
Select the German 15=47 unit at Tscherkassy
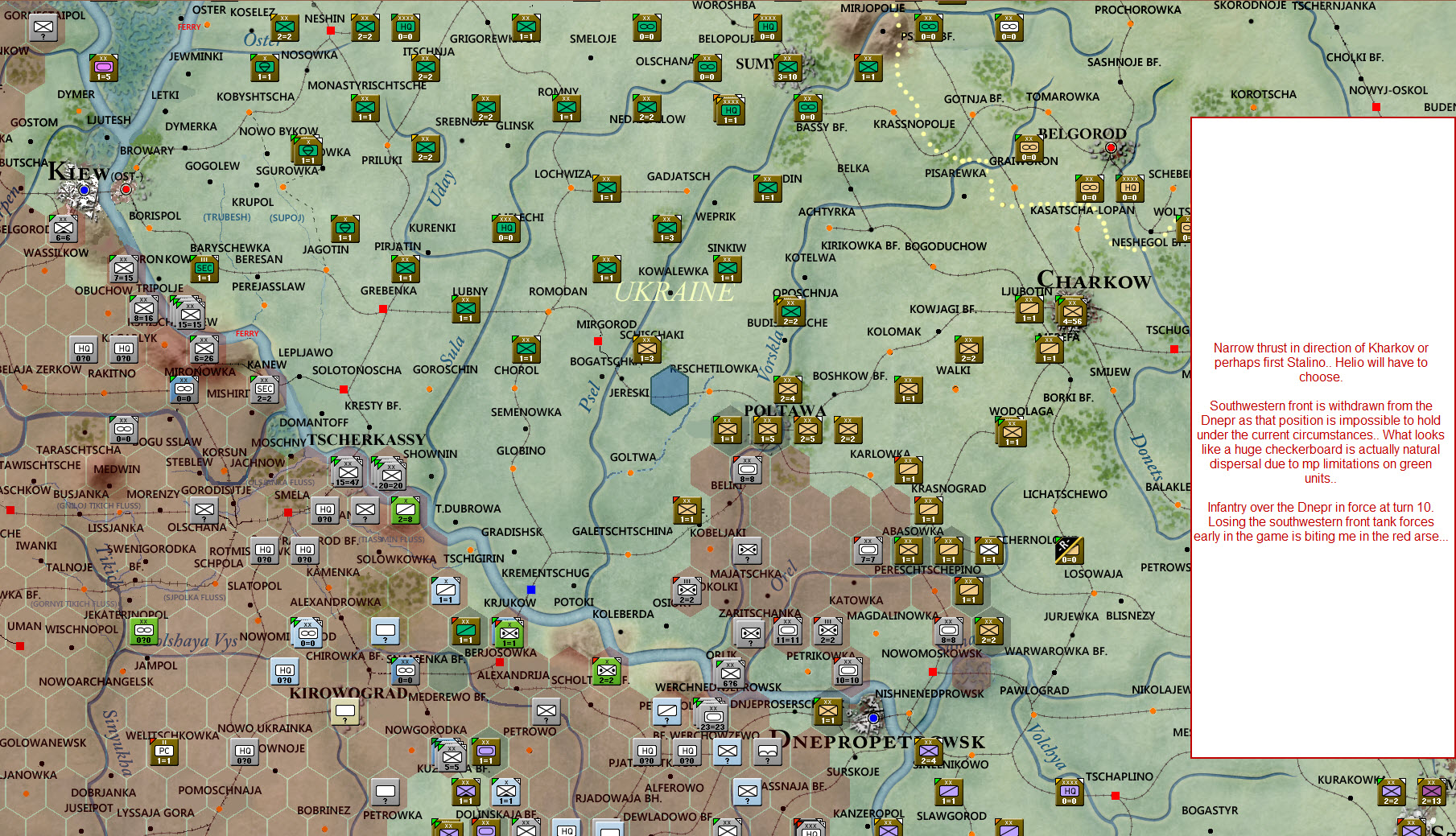point(348,472)
